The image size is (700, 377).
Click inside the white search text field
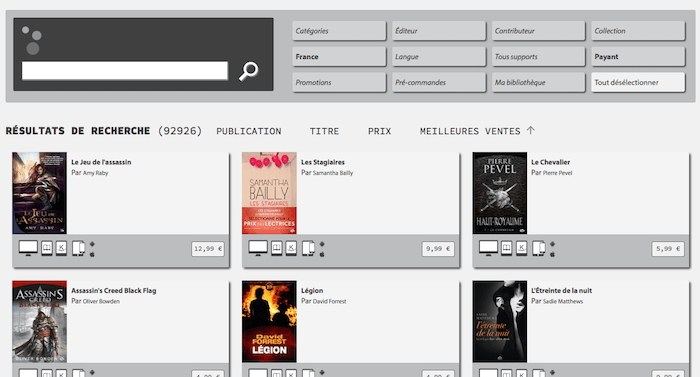click(125, 71)
